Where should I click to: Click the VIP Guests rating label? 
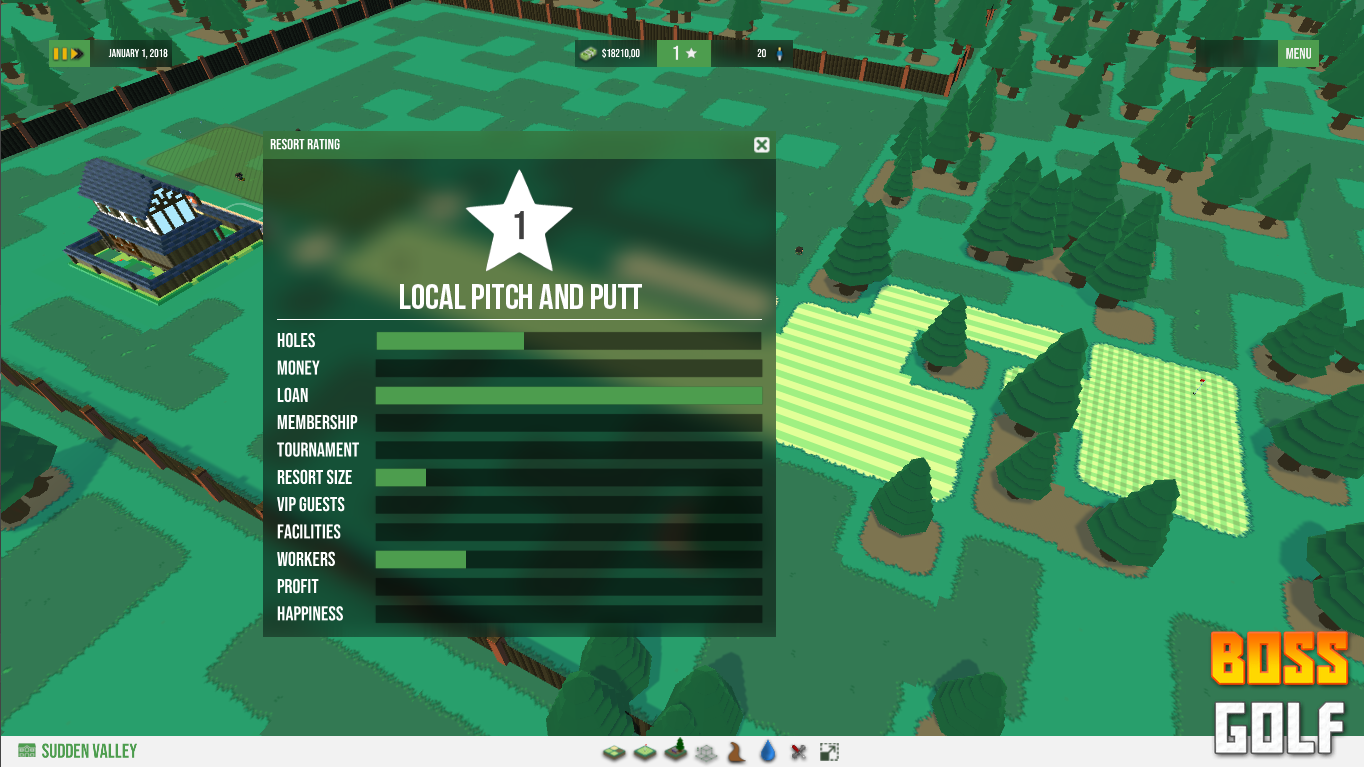311,505
